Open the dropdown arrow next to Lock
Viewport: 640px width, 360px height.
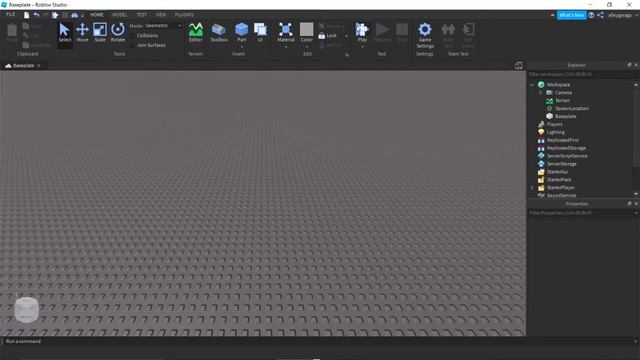[x=346, y=36]
